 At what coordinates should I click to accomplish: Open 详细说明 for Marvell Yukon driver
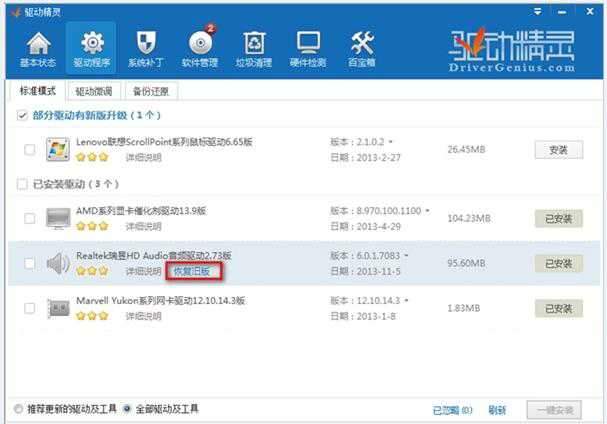144,316
